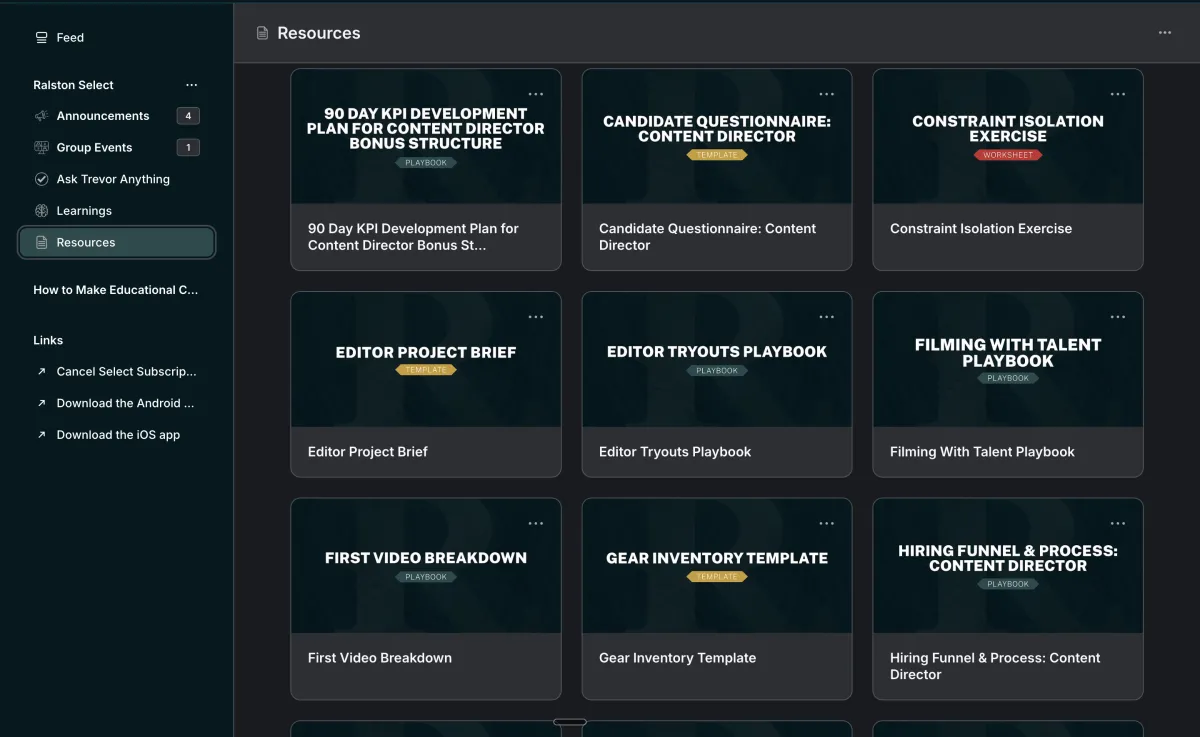Open the Constraint Isolation Exercise cover thumbnail

pyautogui.click(x=1008, y=137)
